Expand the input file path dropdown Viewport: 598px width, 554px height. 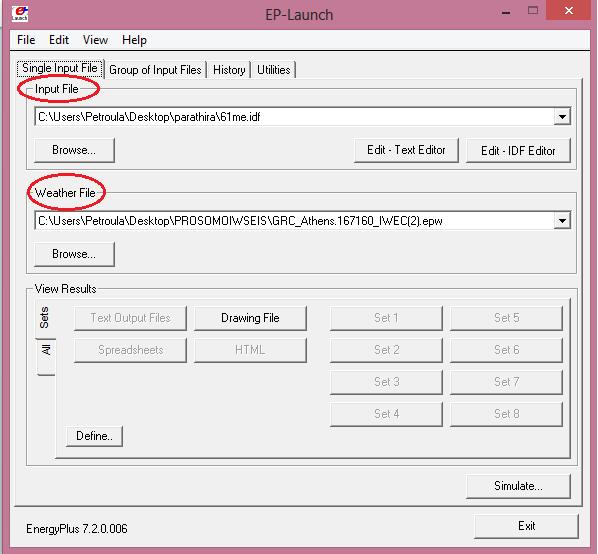562,116
